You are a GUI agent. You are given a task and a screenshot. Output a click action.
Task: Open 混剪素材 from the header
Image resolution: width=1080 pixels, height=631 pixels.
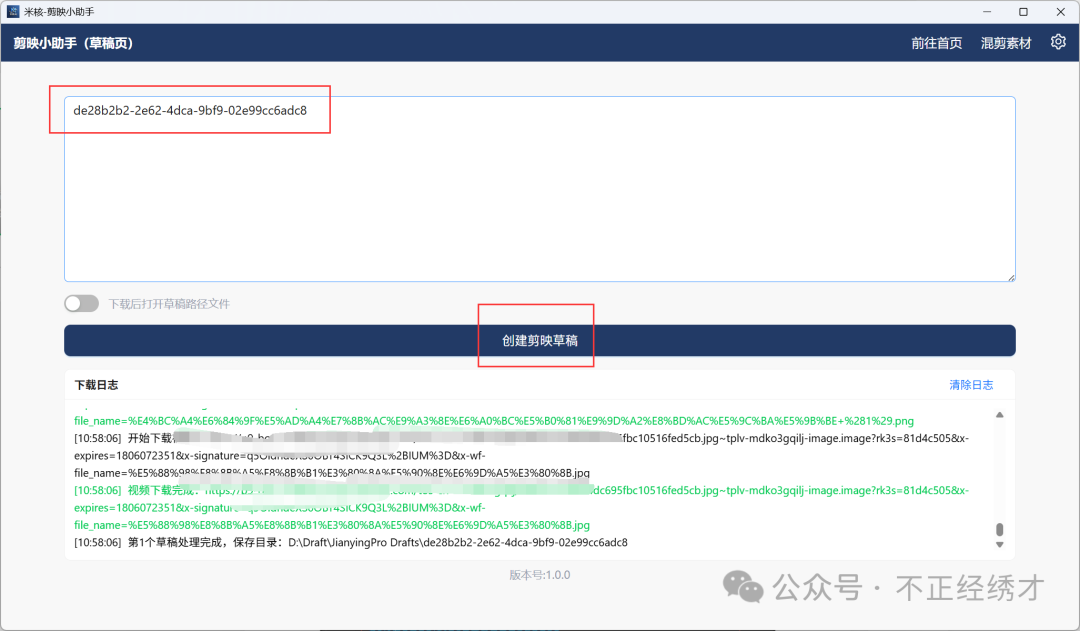coord(1005,43)
